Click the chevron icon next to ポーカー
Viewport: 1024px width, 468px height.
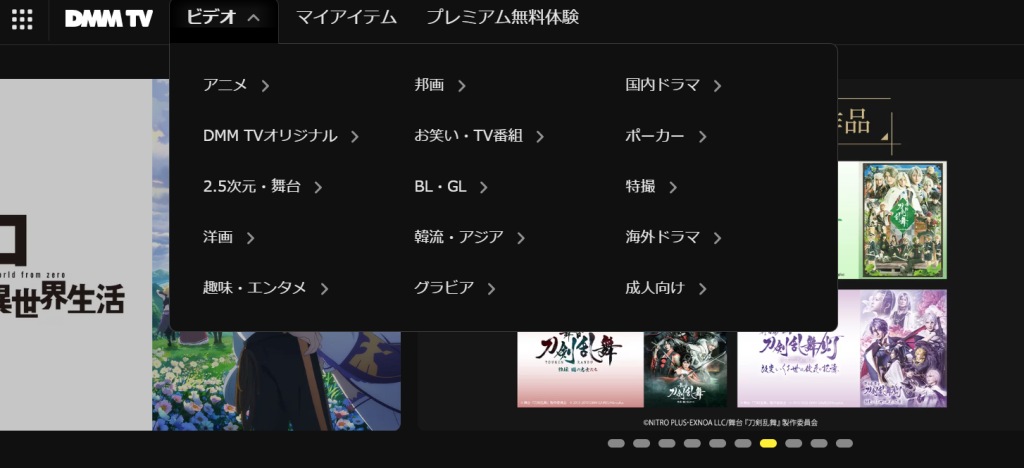point(703,137)
